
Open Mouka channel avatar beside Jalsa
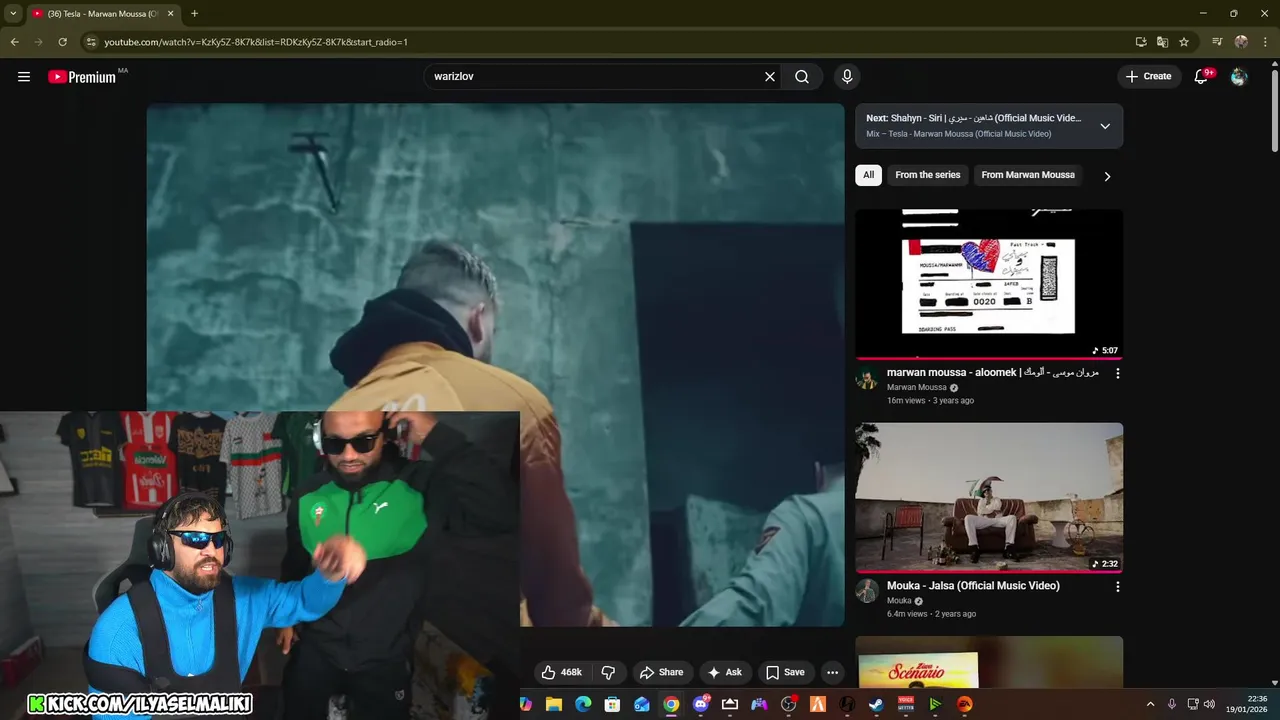(x=867, y=591)
